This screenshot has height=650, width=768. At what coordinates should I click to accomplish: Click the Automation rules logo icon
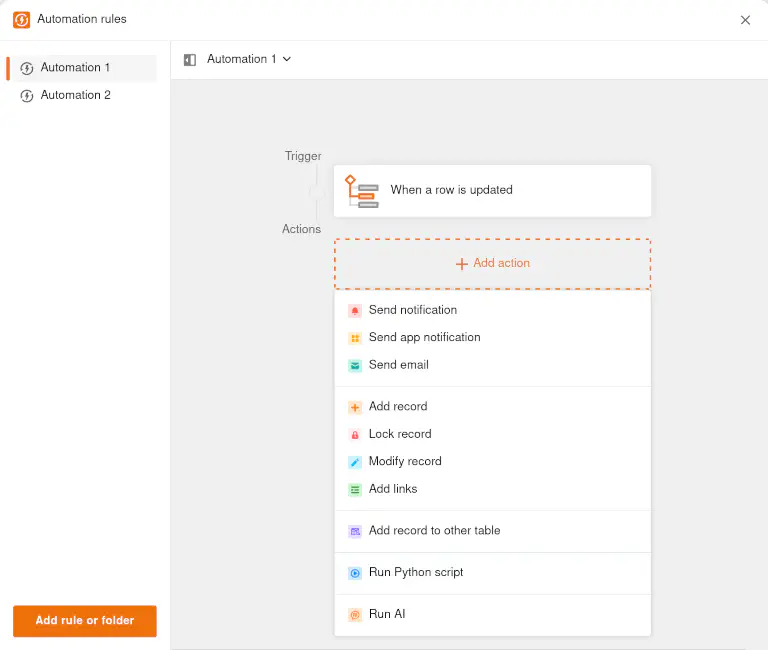pyautogui.click(x=21, y=20)
